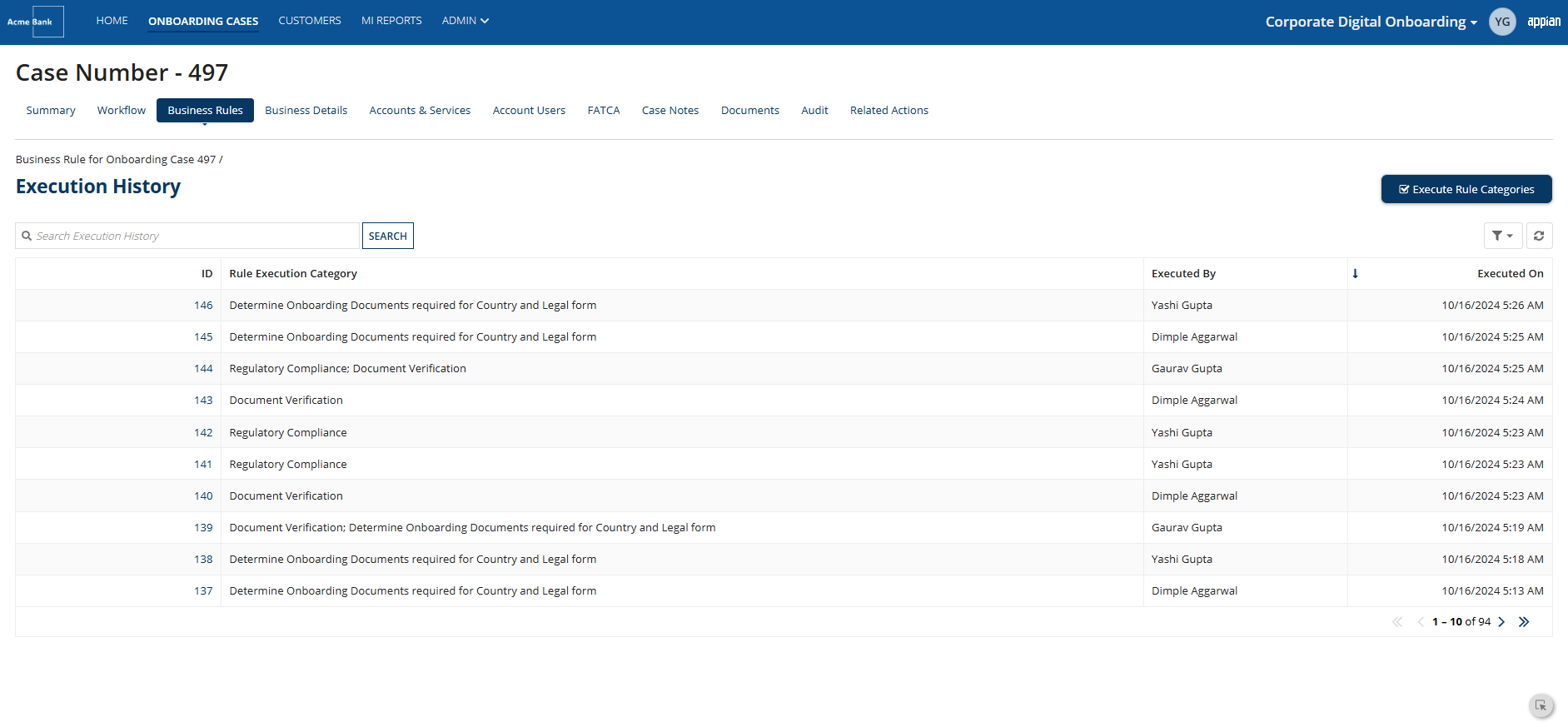The image size is (1568, 722).
Task: Click the Acme Bank logo
Action: point(34,22)
